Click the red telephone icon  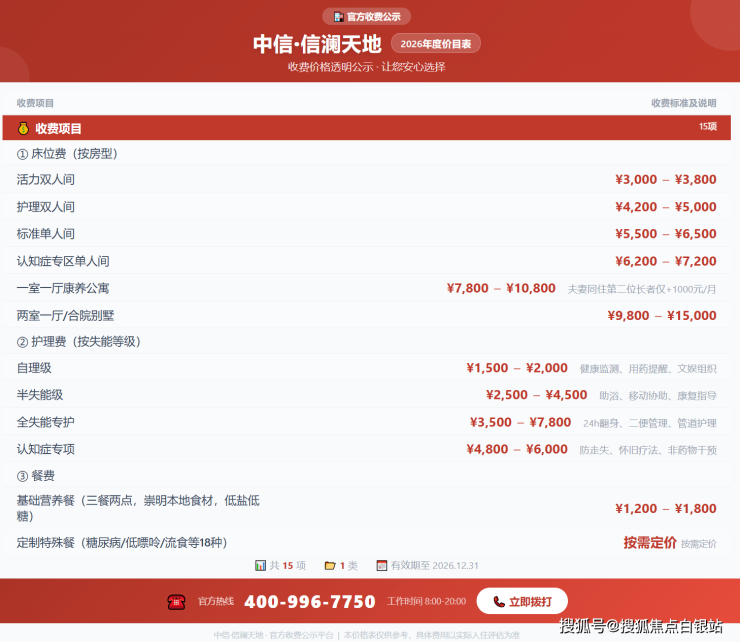point(176,602)
